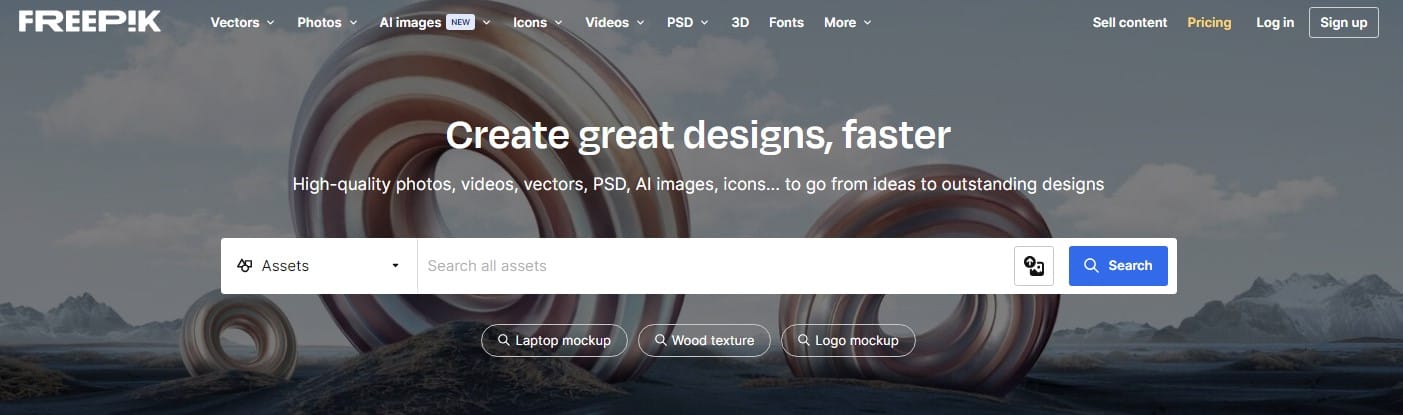Open the Assets type dropdown
The image size is (1403, 415).
coord(319,266)
